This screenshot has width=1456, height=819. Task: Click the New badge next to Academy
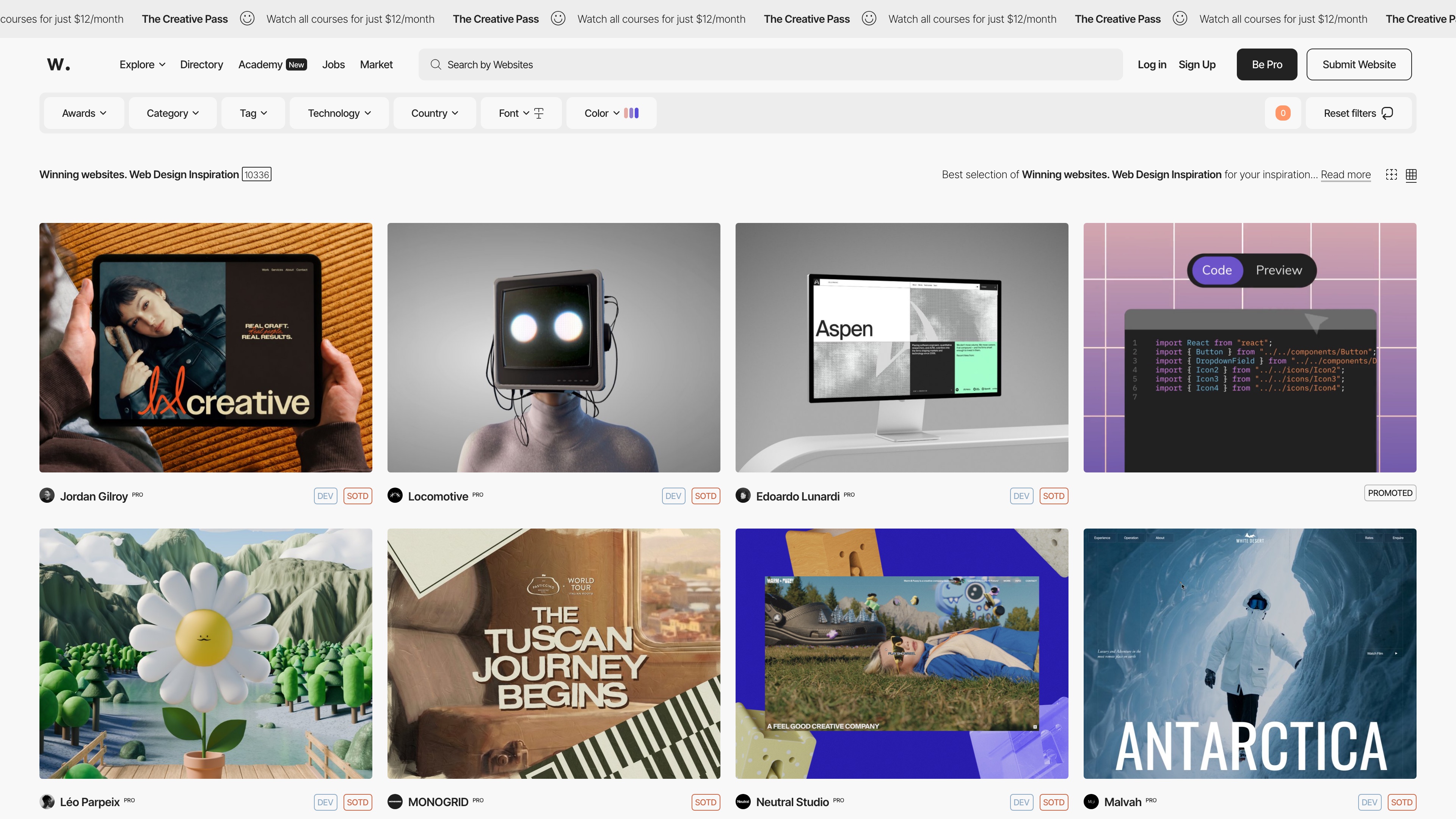point(297,64)
